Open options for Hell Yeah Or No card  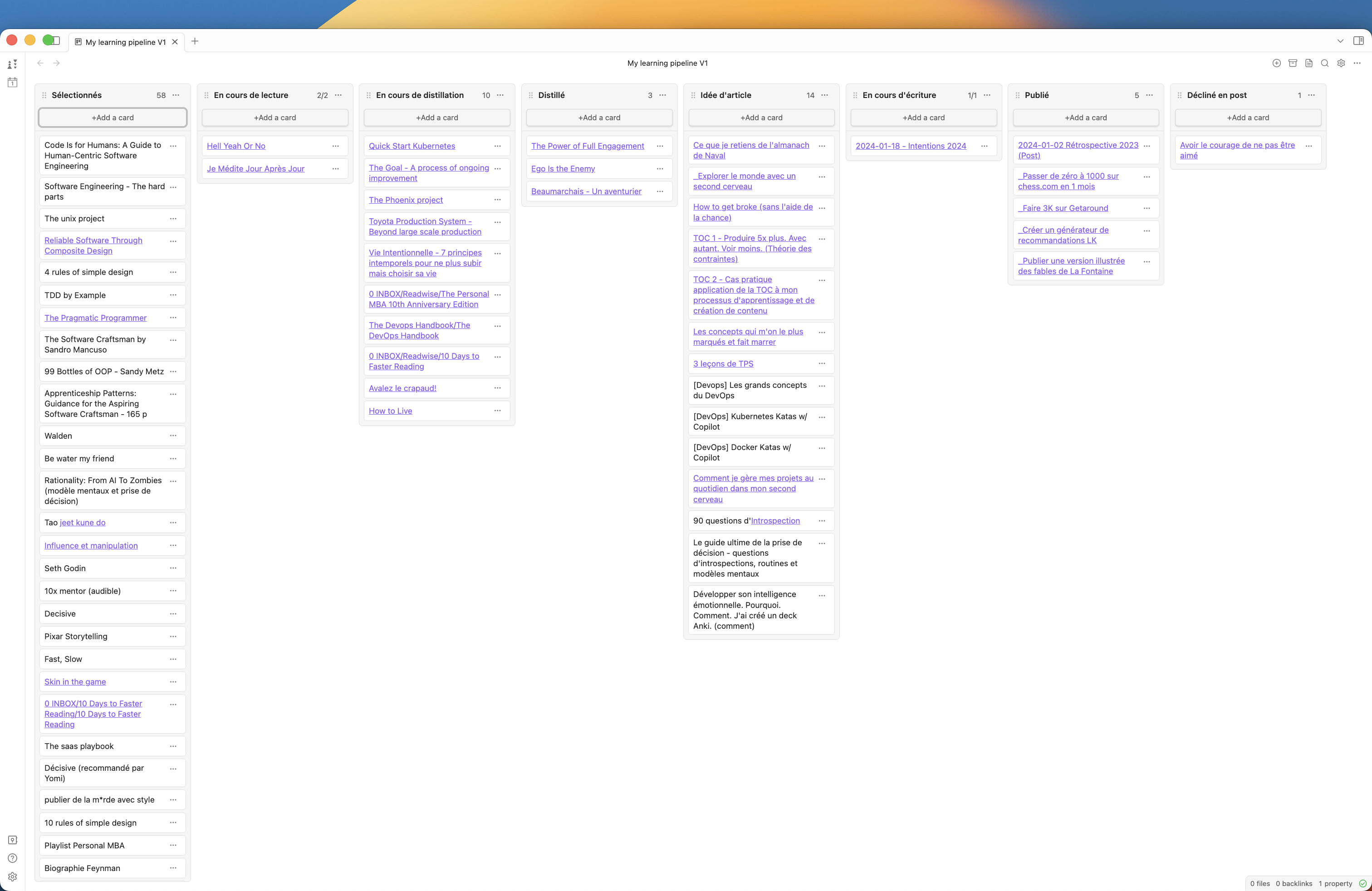[x=335, y=146]
